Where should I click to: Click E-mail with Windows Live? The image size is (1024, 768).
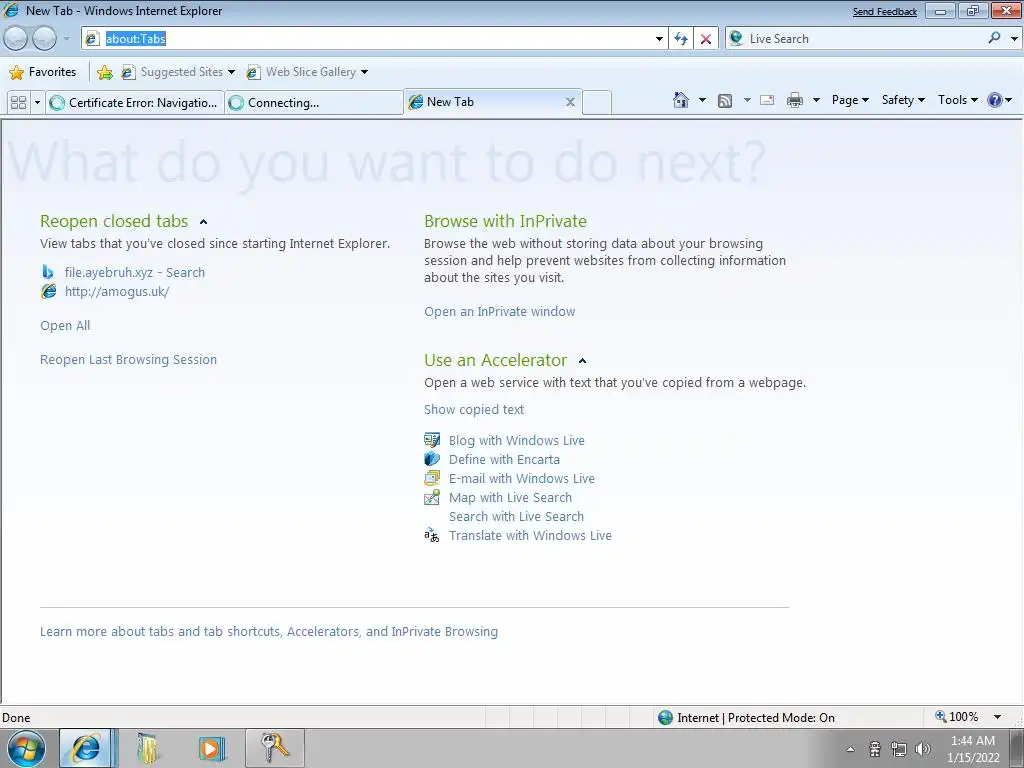point(522,478)
